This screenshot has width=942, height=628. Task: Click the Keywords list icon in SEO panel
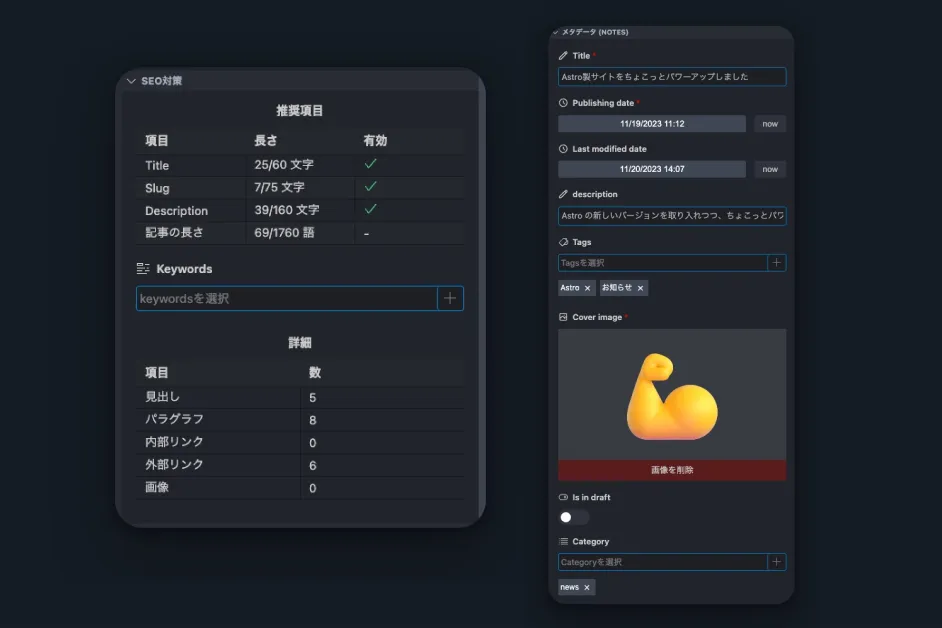[144, 268]
